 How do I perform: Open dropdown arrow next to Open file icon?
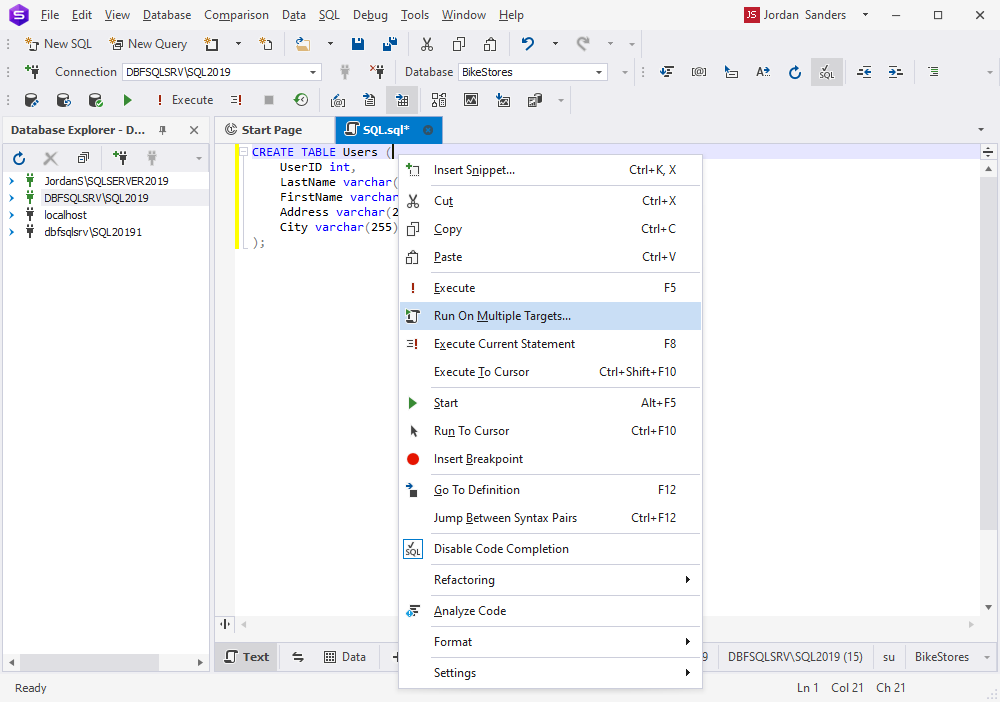tap(330, 44)
